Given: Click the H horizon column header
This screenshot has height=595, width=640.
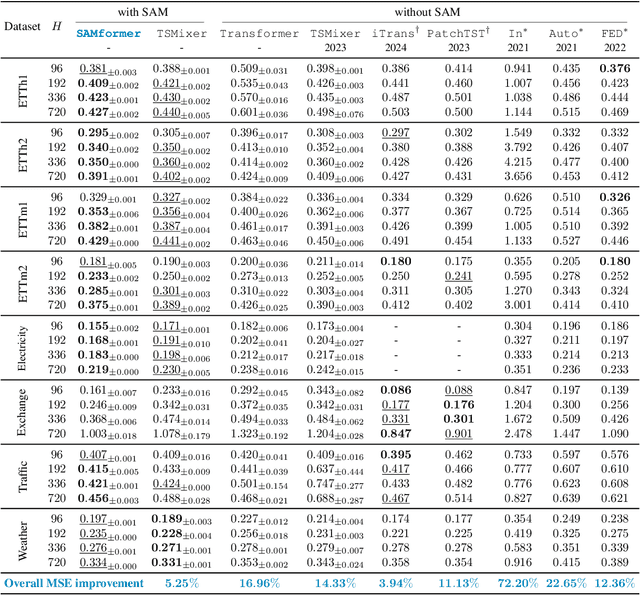Looking at the screenshot, I should 57,26.
